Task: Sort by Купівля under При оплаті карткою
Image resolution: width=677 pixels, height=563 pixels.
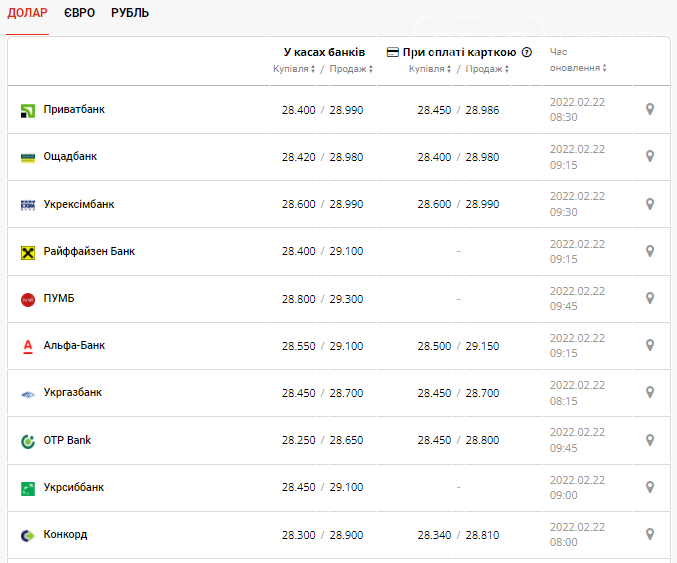Action: [430, 69]
